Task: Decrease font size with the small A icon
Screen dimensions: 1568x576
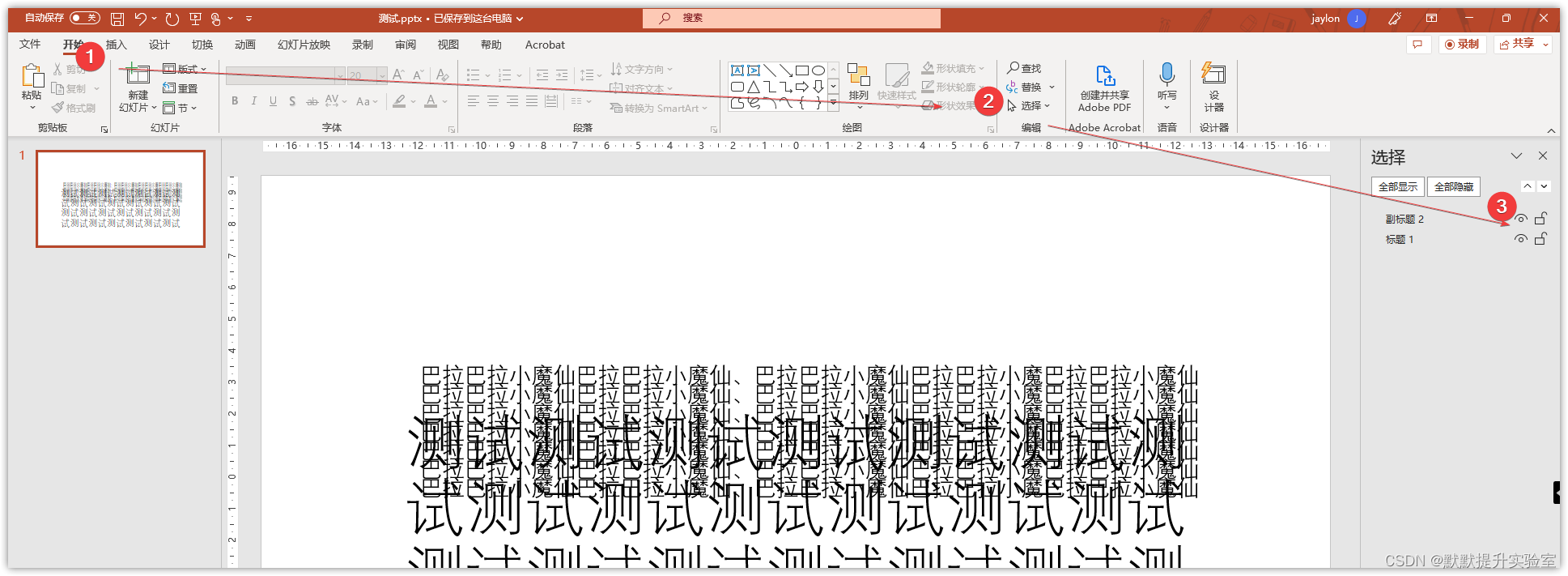Action: (x=419, y=75)
